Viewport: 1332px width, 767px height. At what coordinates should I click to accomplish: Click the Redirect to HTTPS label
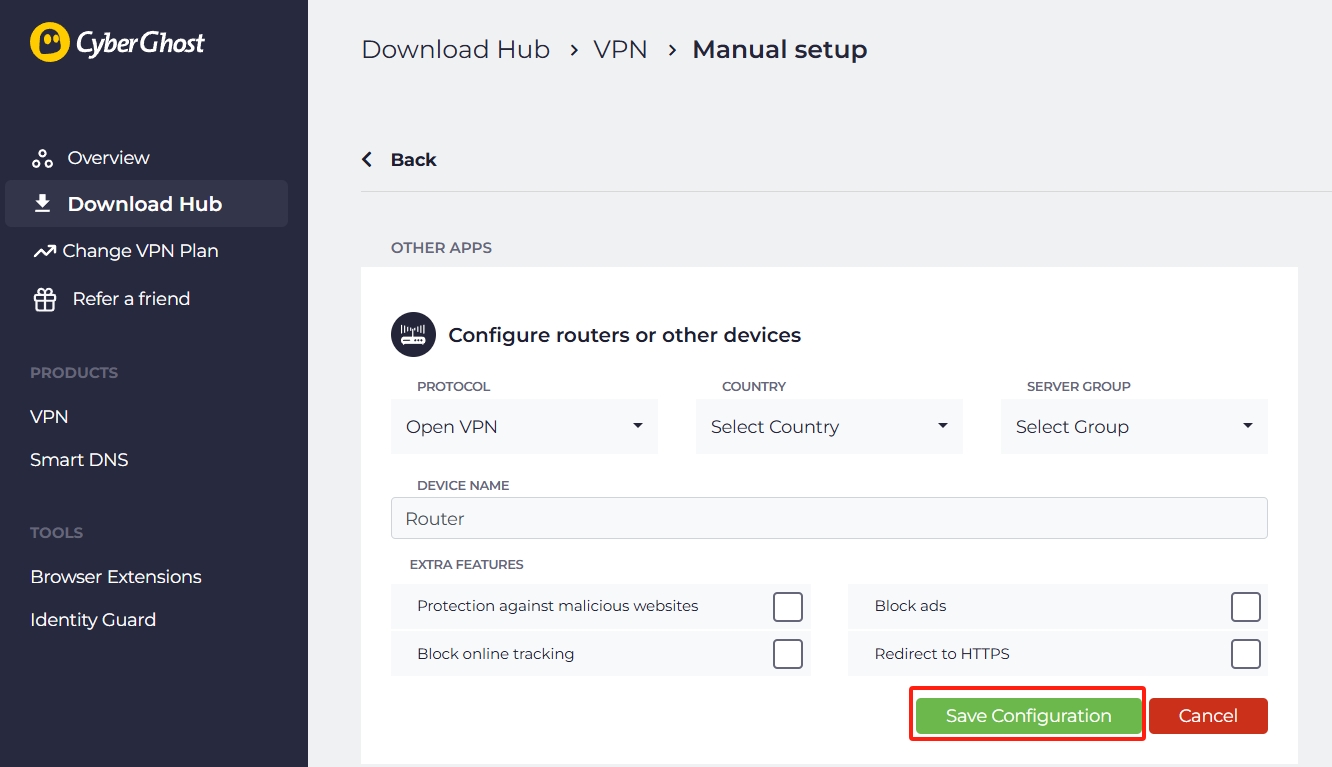pos(942,654)
